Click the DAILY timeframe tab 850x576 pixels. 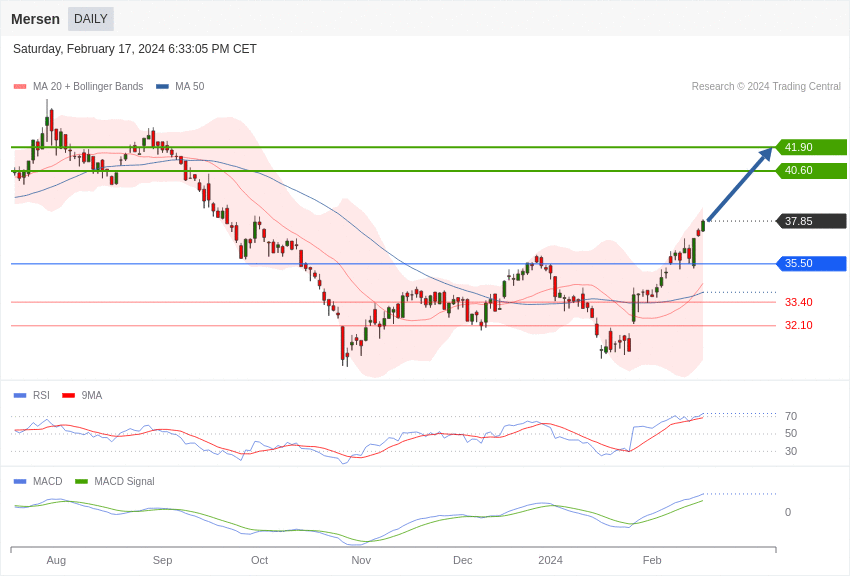tap(90, 19)
